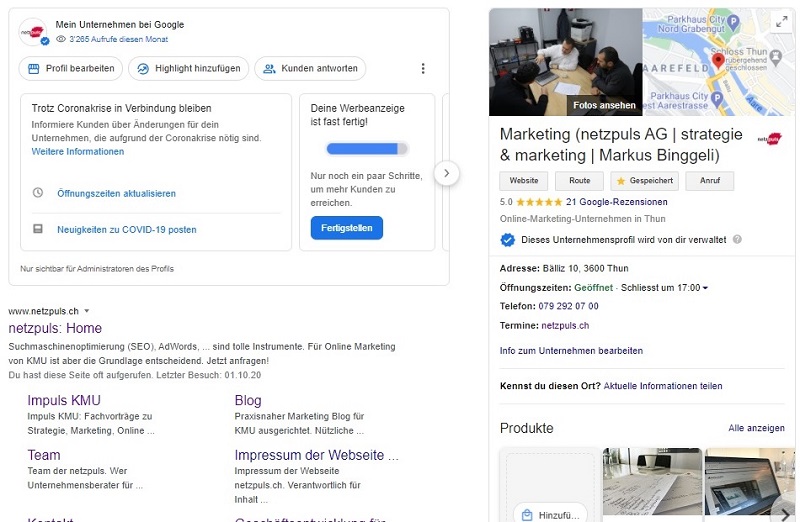Click the Hinzufügen product button

coord(551,514)
